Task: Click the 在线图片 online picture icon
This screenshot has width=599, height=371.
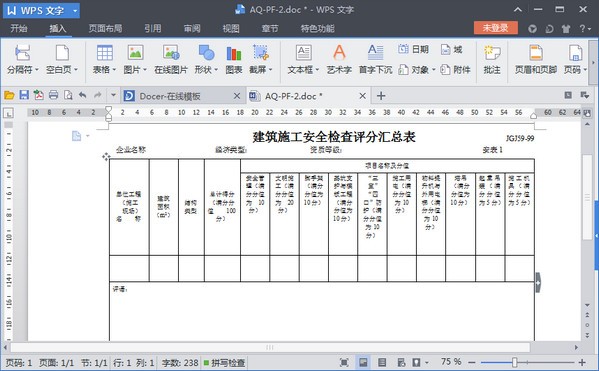Action: pos(171,58)
